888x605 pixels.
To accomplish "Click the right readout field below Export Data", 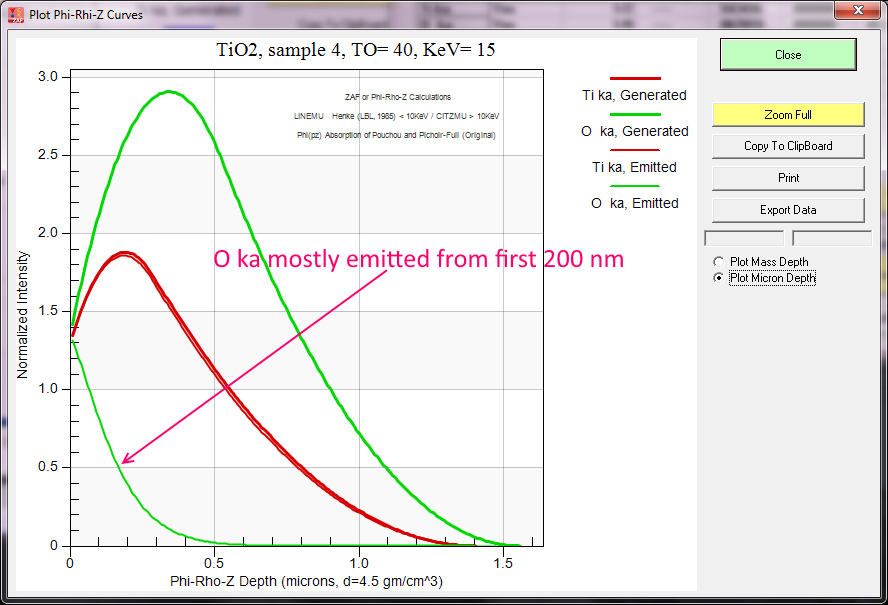I will [831, 238].
